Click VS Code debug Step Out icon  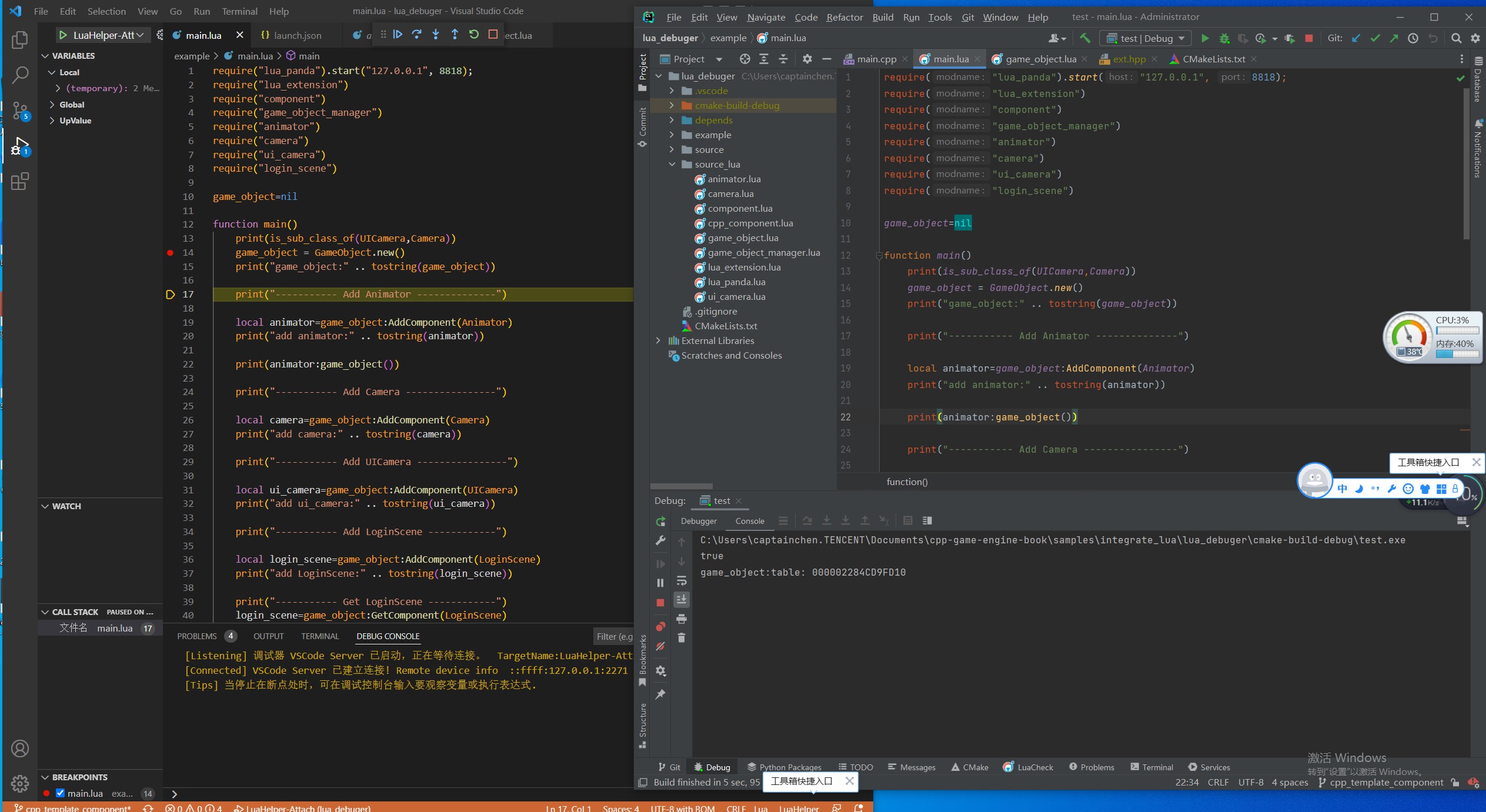coord(455,35)
